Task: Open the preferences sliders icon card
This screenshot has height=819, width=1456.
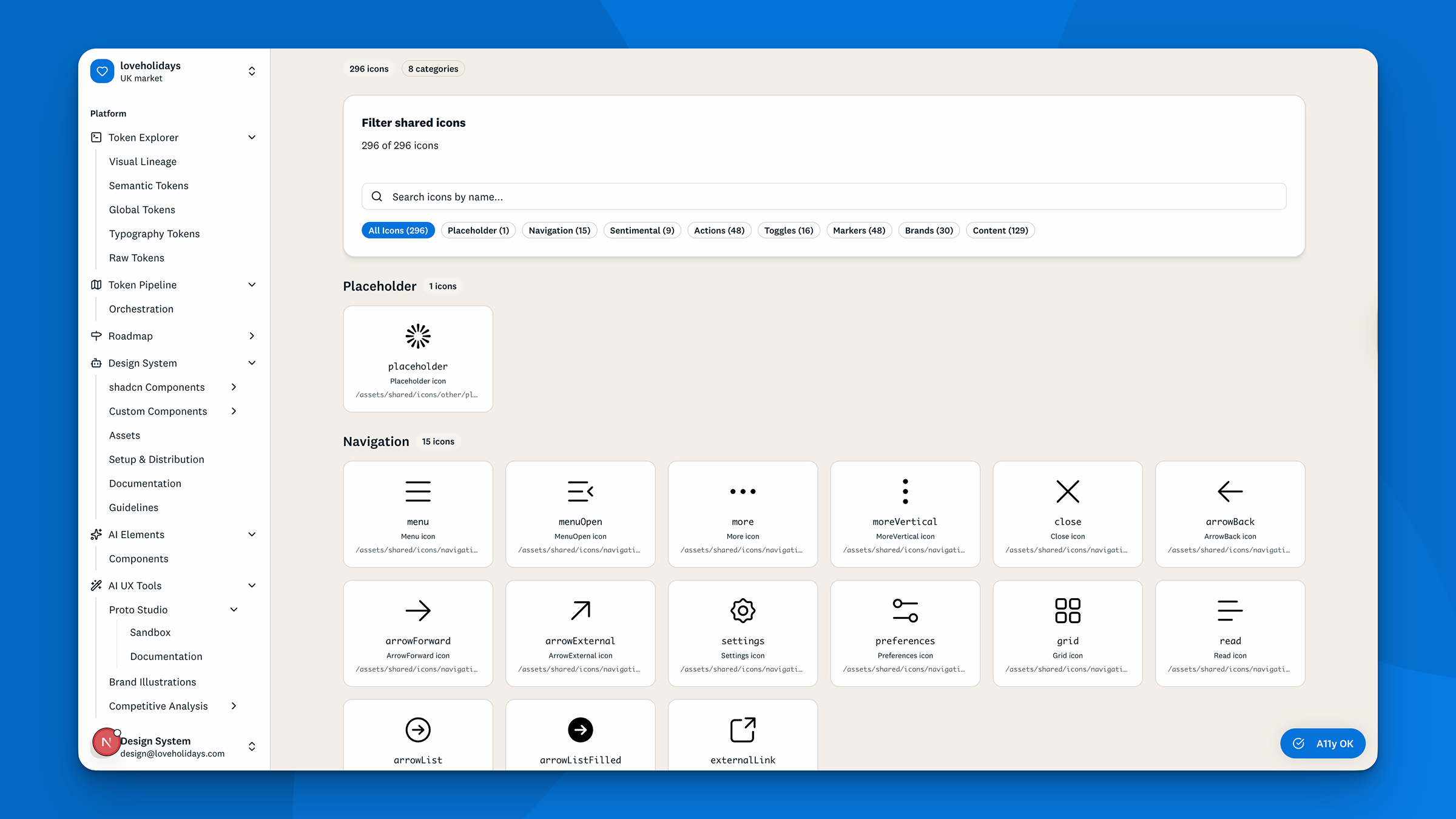Action: point(905,633)
